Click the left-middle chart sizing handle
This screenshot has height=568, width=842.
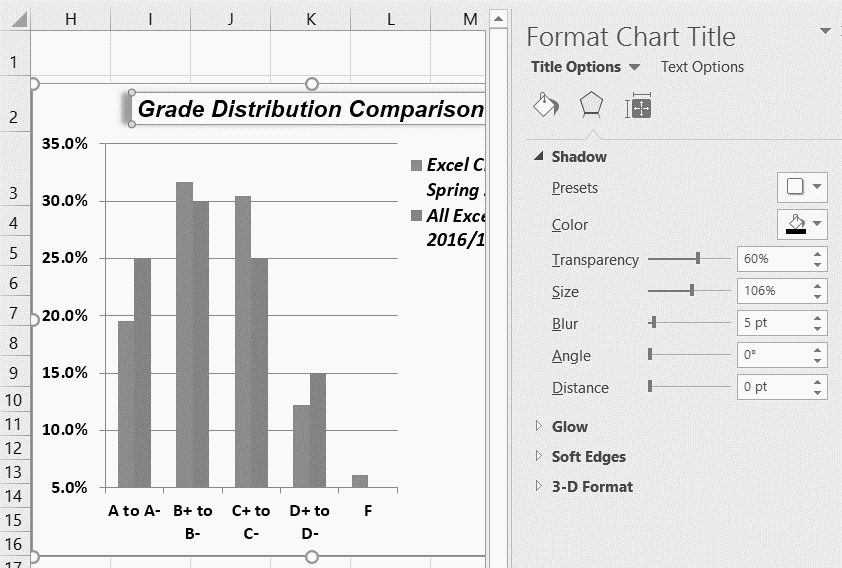34,320
